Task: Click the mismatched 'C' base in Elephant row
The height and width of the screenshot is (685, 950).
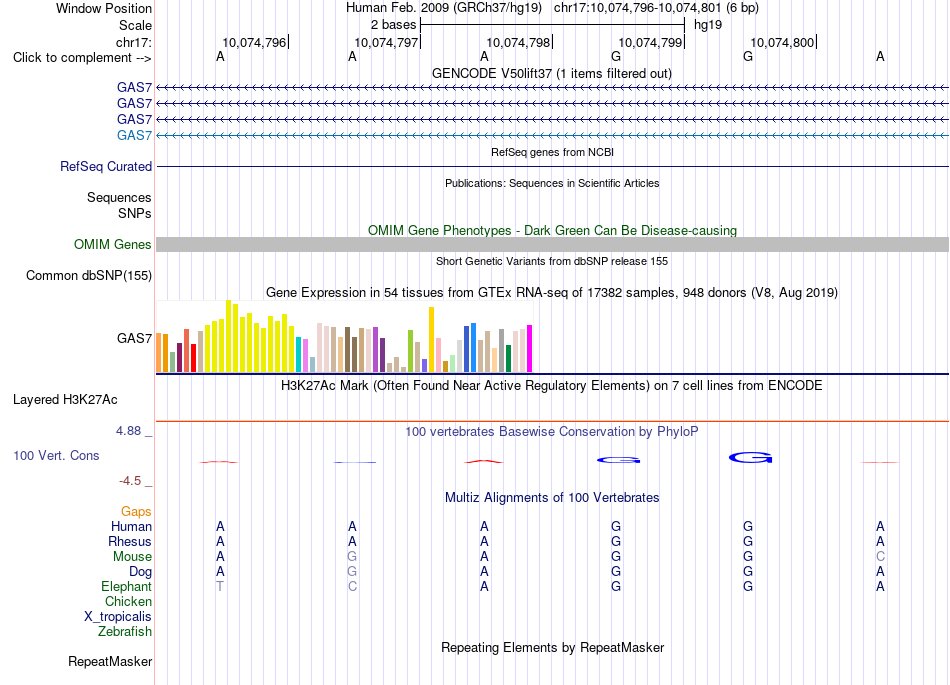Action: [x=352, y=586]
